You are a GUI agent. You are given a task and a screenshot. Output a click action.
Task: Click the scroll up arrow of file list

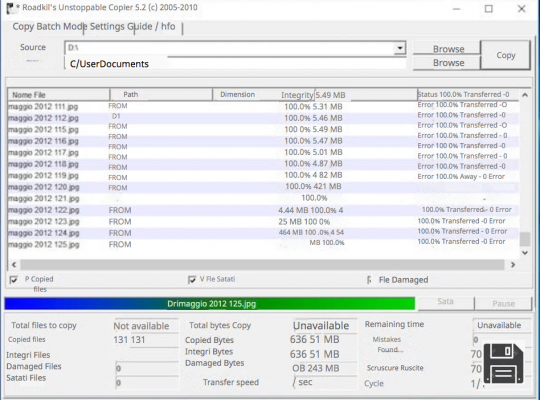(x=525, y=95)
